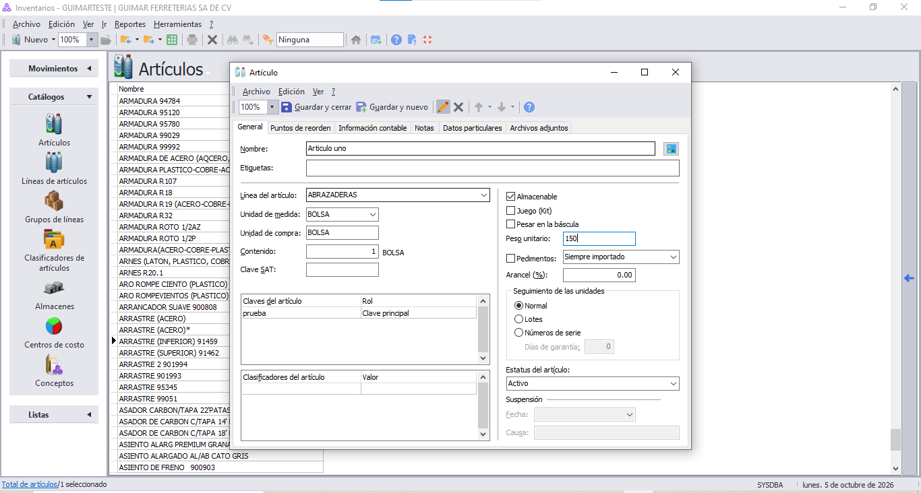Click the Etiquetas input field
The height and width of the screenshot is (493, 921).
click(x=492, y=168)
